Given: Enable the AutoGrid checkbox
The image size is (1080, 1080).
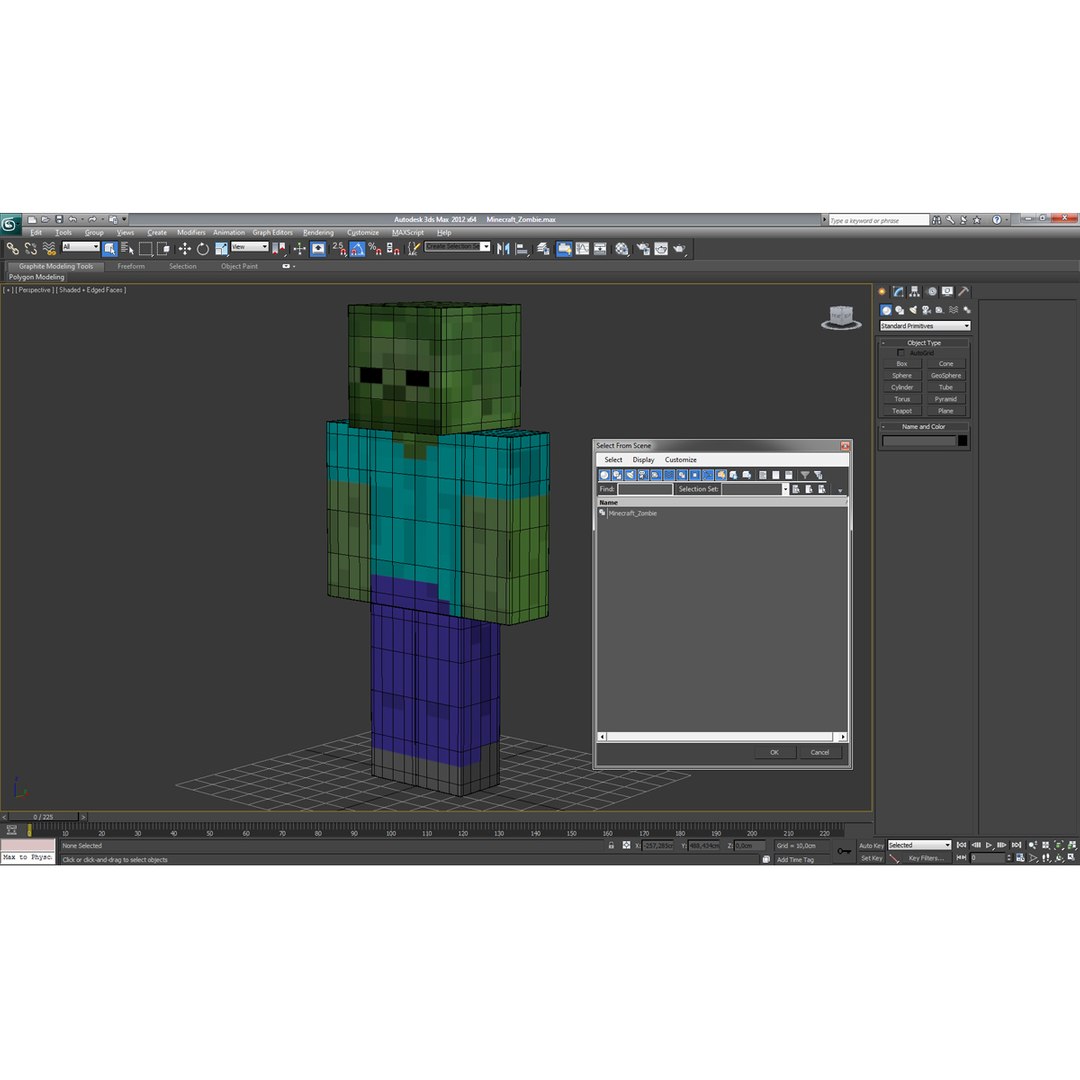Looking at the screenshot, I should [900, 353].
